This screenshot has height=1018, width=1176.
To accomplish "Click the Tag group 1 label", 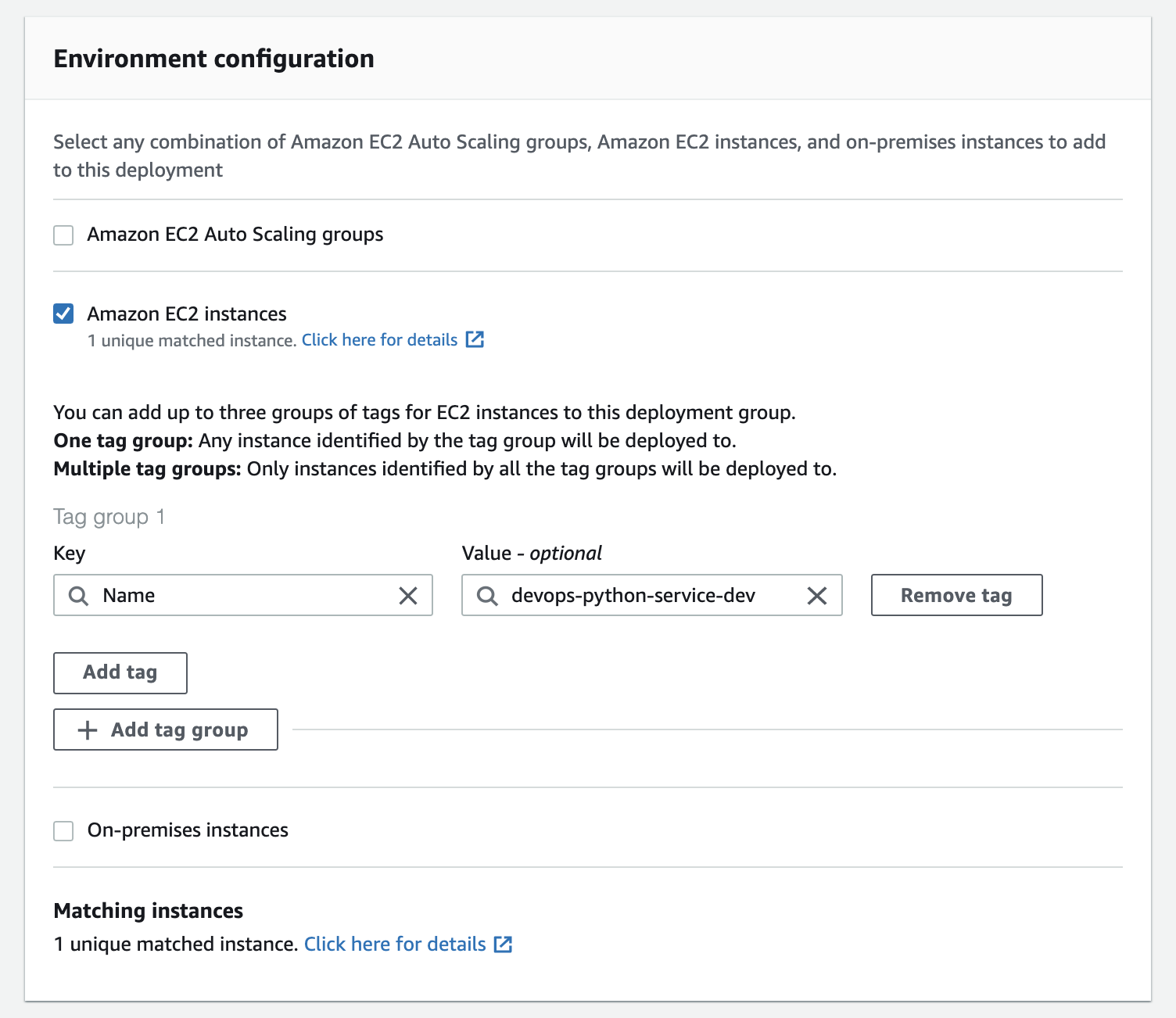I will click(109, 517).
